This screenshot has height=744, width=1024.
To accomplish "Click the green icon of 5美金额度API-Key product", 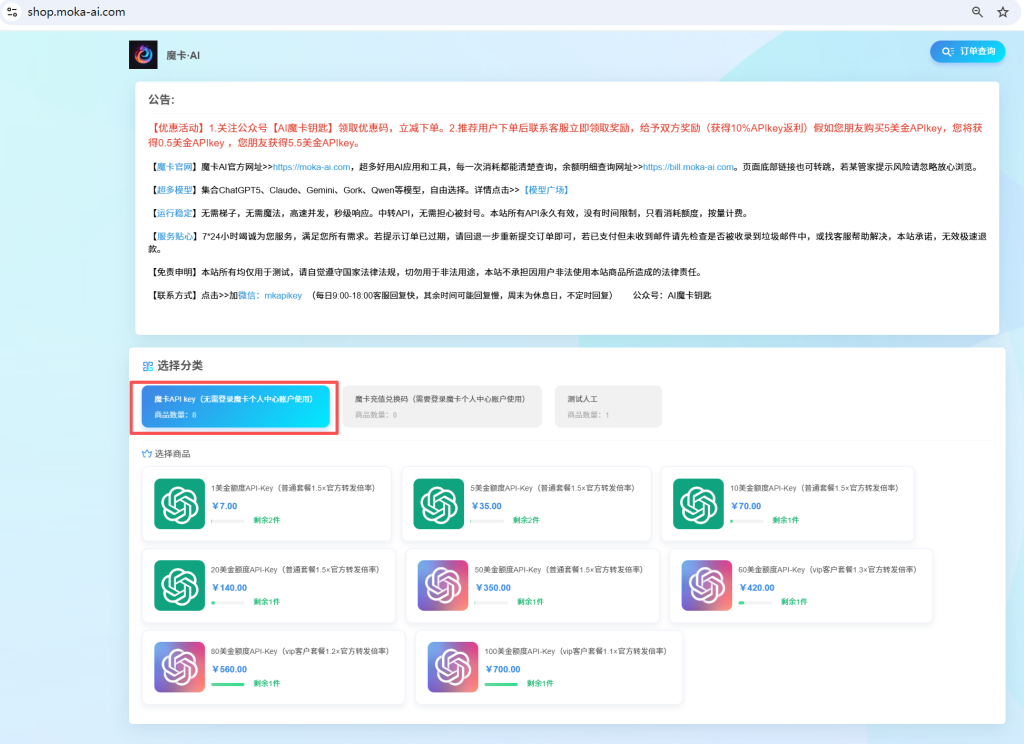I will 440,502.
